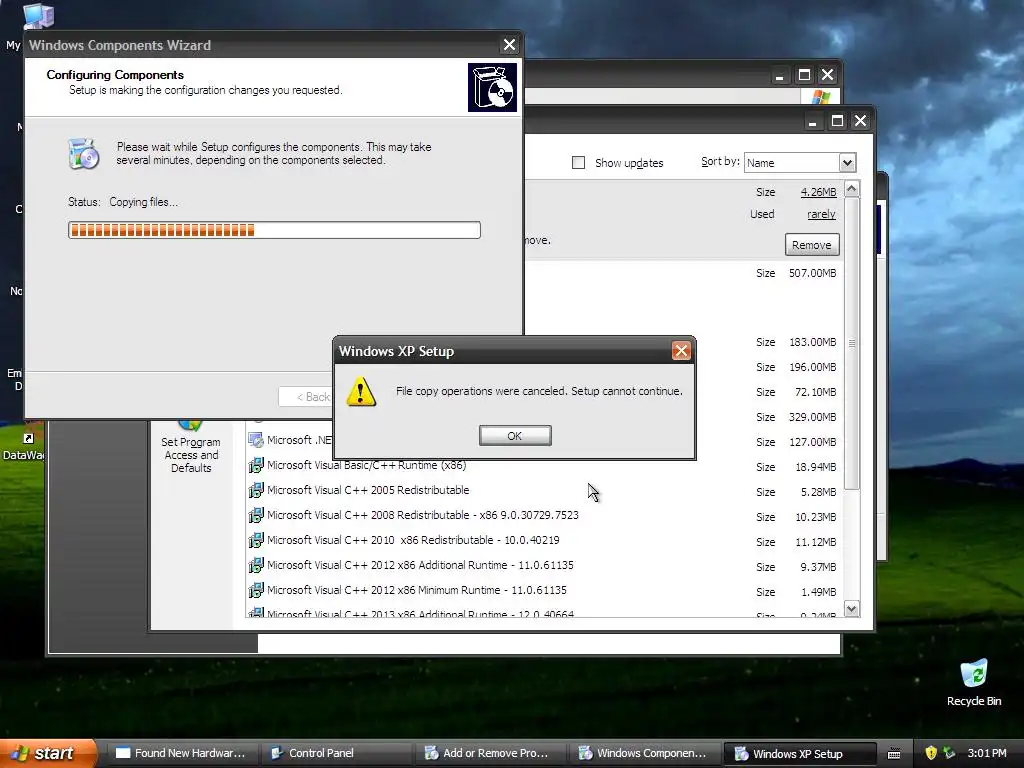
Task: Close the Windows XP Setup warning dialog
Action: pyautogui.click(x=681, y=351)
